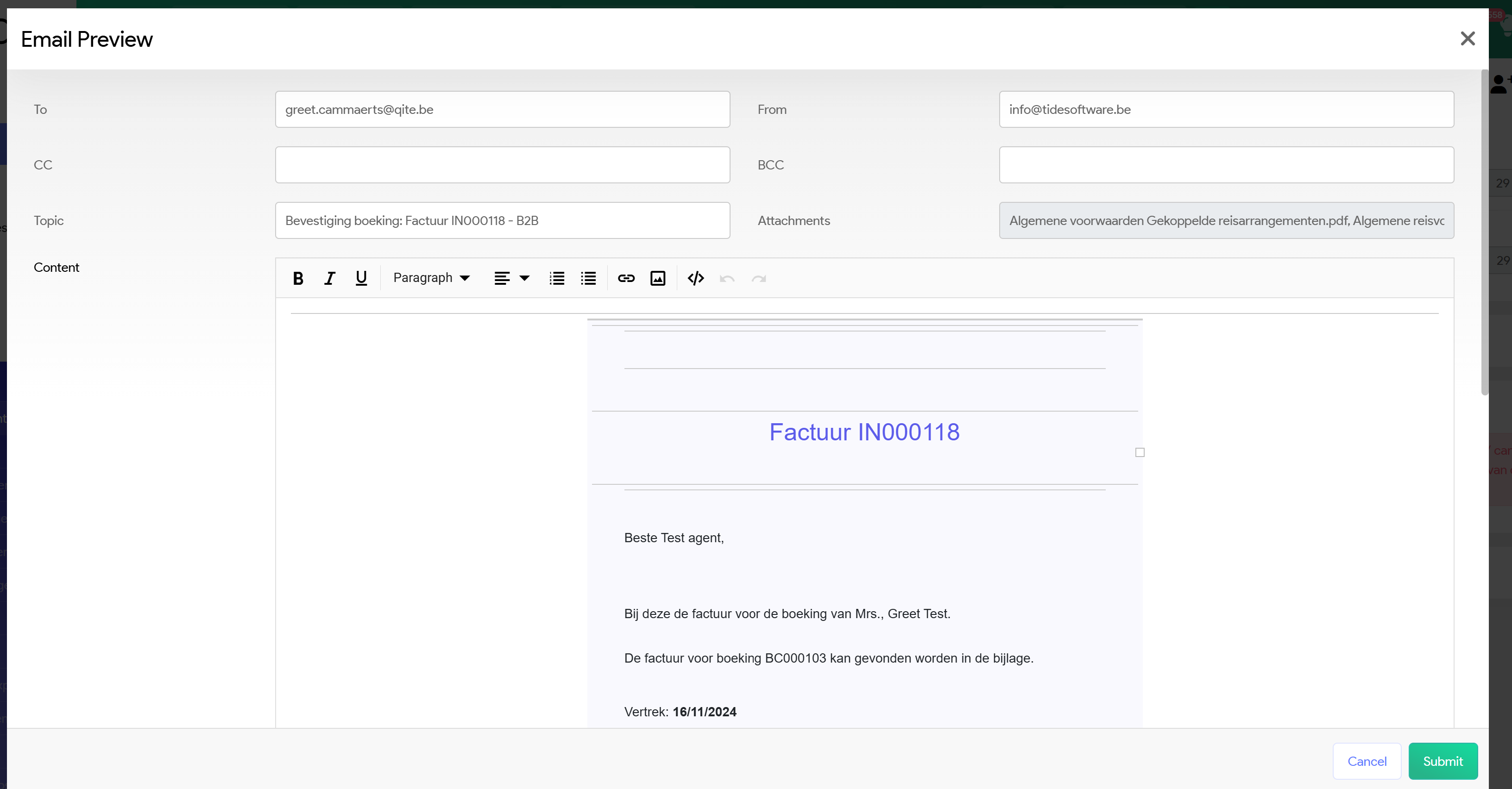1512x789 pixels.
Task: Edit the Topic subject field
Action: pos(503,220)
